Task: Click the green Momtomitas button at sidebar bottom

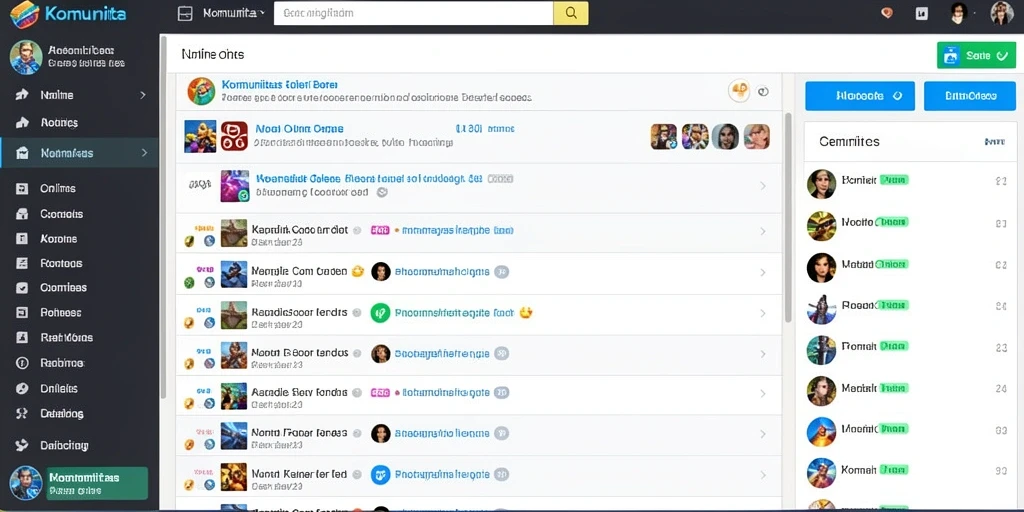Action: point(97,483)
